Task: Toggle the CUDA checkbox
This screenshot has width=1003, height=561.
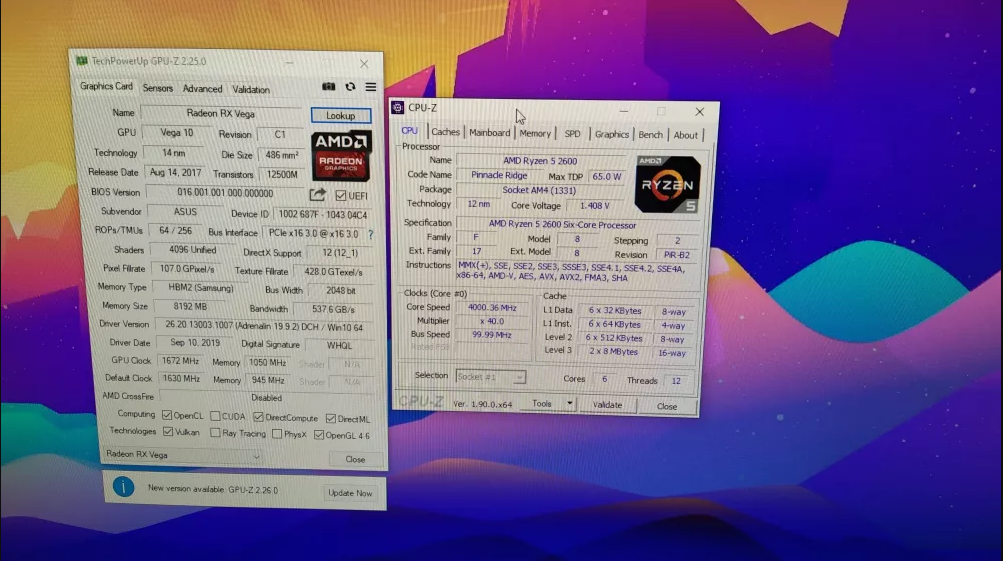Action: pyautogui.click(x=216, y=416)
